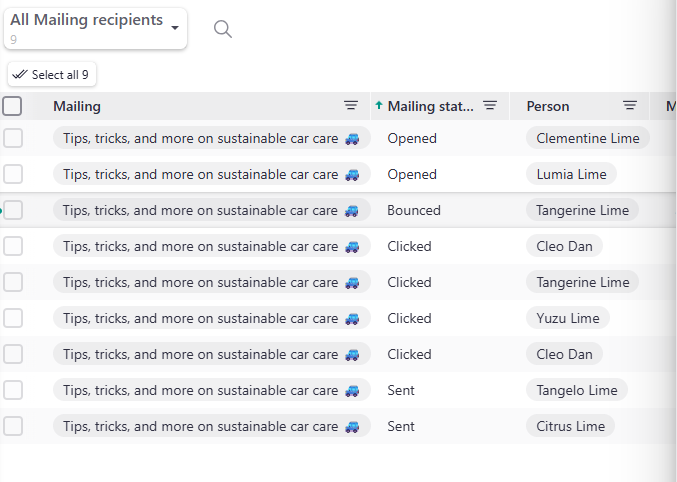Open the Tangelo Lime person chip

[x=576, y=390]
